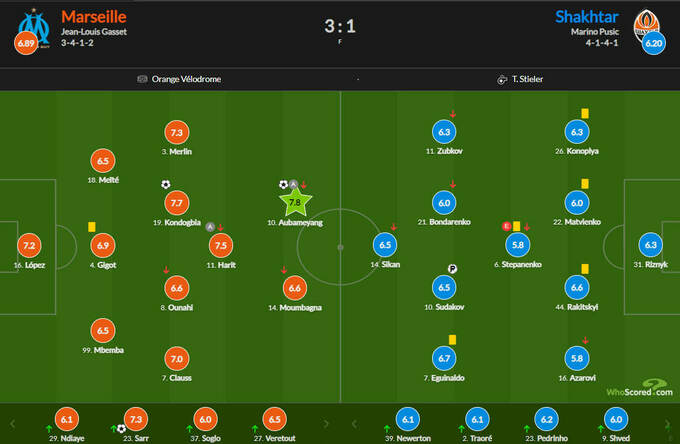The width and height of the screenshot is (680, 444).
Task: Open the Shakhtar team name link
Action: pos(586,17)
